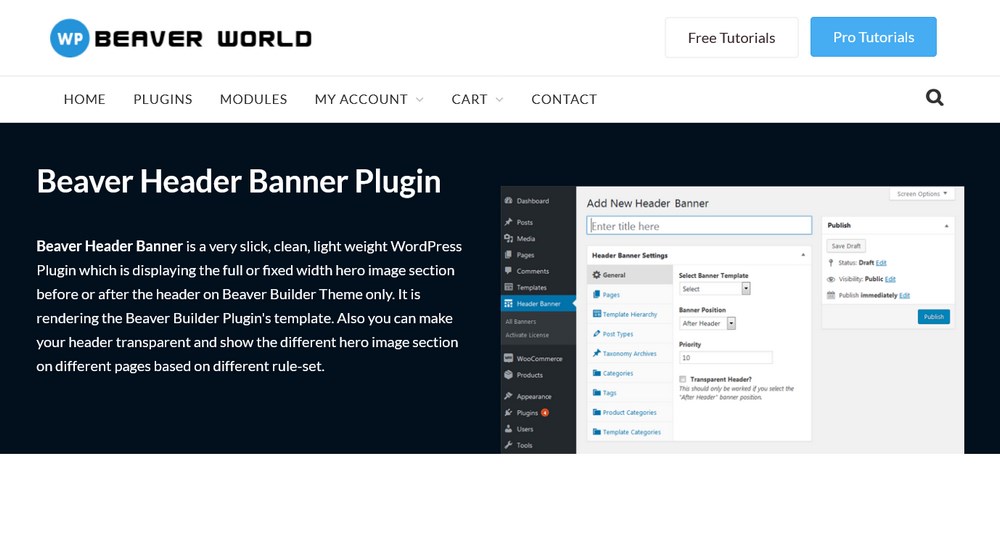Image resolution: width=1000 pixels, height=560 pixels.
Task: Collapse the Publish box with its arrow
Action: tap(946, 226)
